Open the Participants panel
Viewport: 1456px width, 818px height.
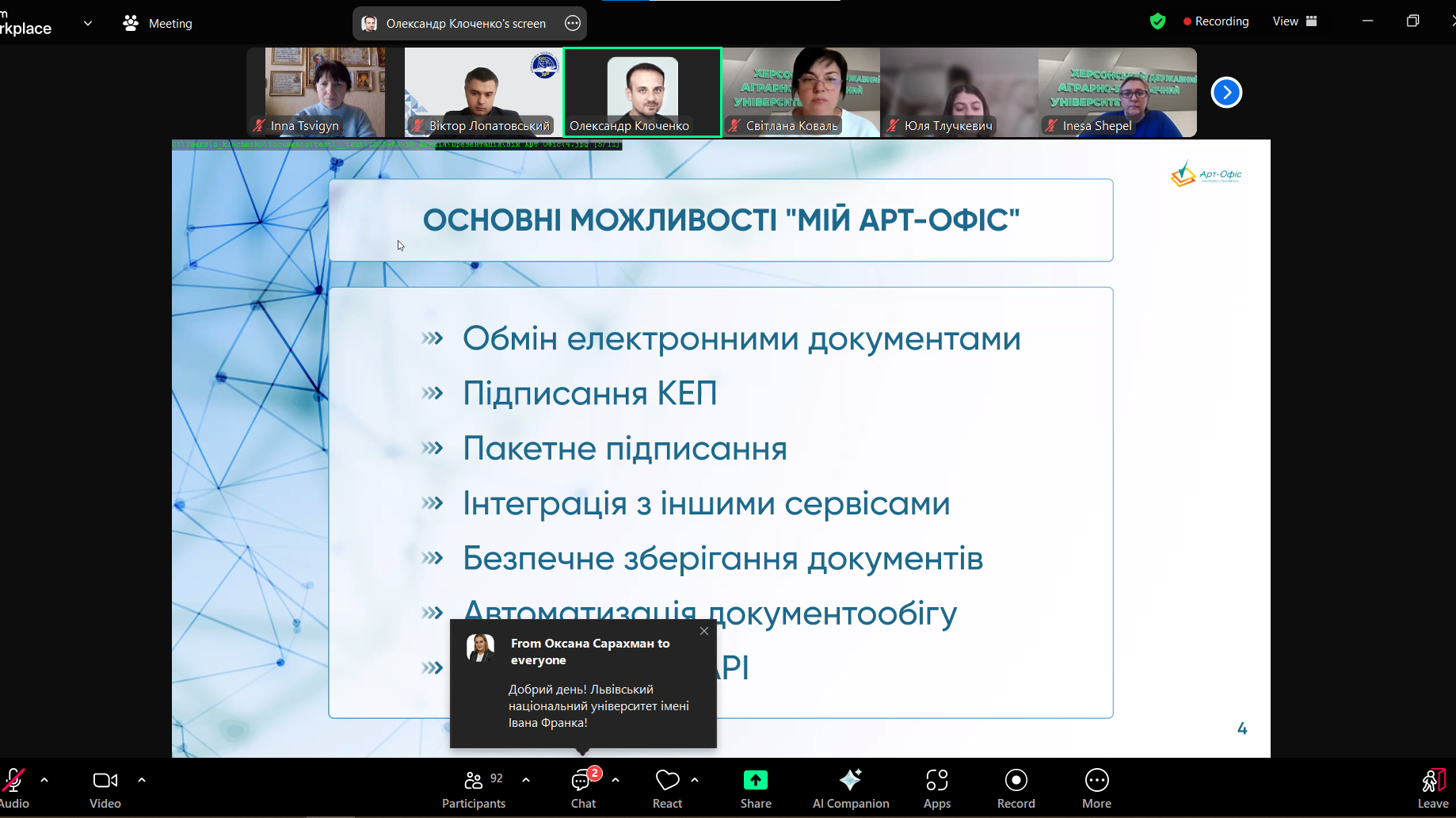click(474, 789)
